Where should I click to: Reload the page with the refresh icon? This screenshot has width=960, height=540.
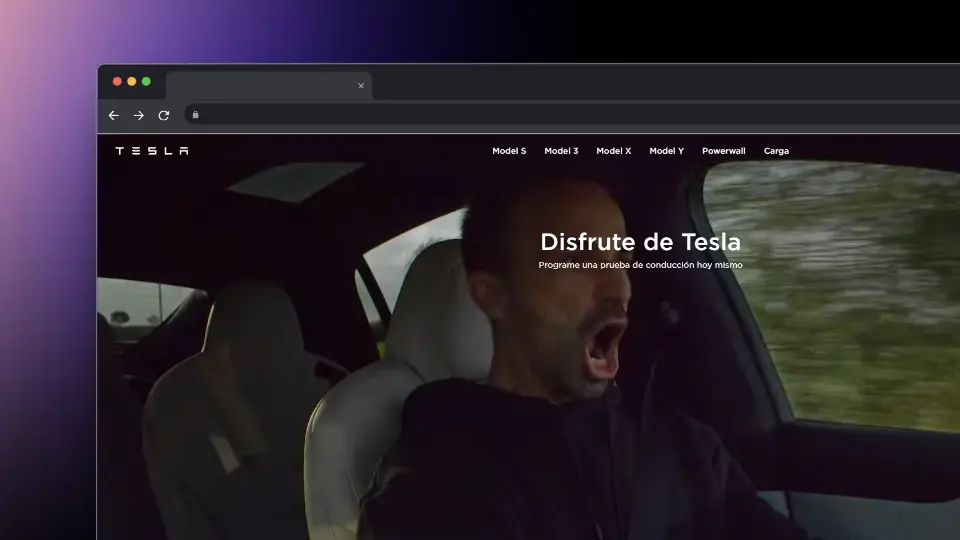tap(164, 115)
